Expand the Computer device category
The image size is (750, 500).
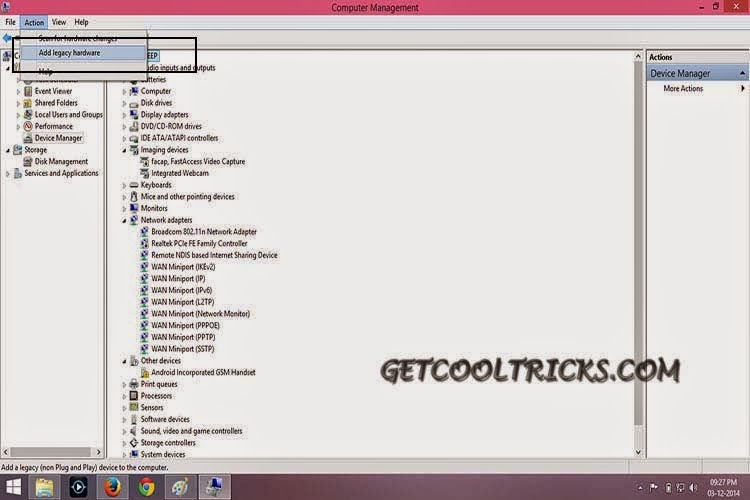pos(124,91)
